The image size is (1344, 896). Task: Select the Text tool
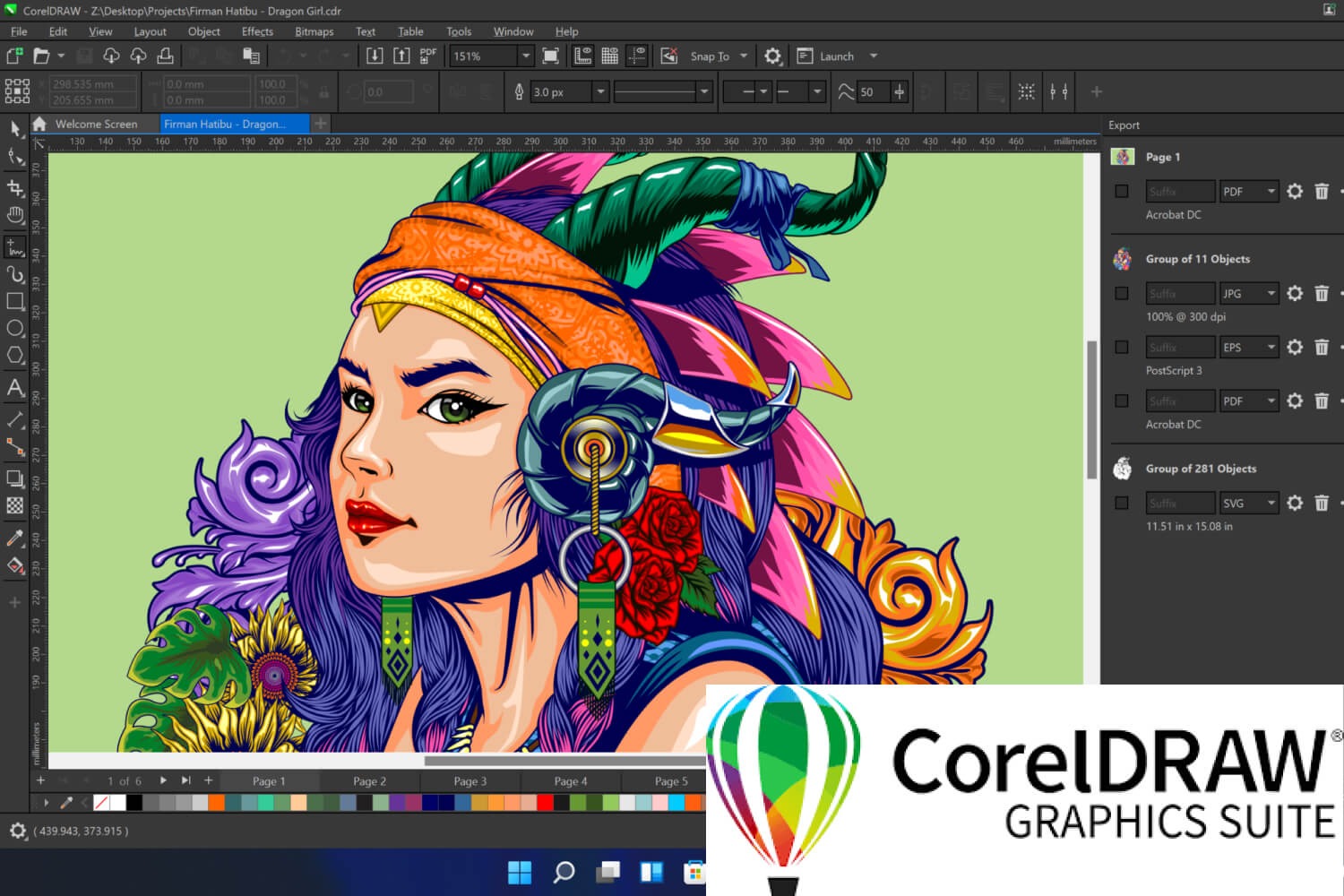15,388
